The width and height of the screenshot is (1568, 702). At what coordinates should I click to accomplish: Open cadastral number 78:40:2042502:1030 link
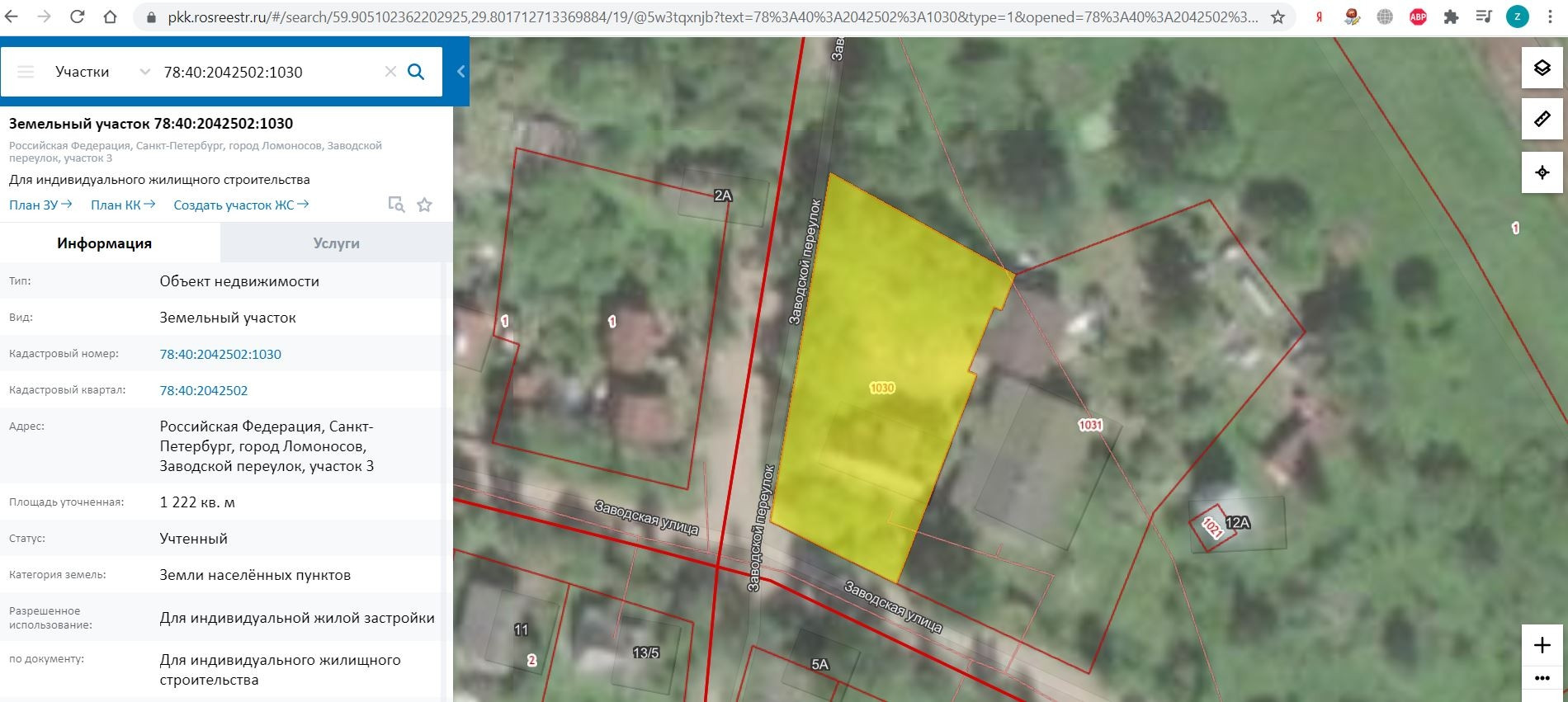tap(220, 354)
